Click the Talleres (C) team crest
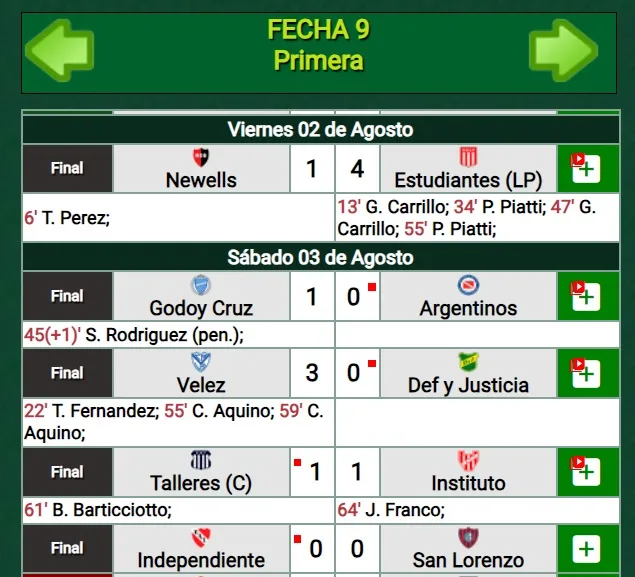 click(x=201, y=460)
